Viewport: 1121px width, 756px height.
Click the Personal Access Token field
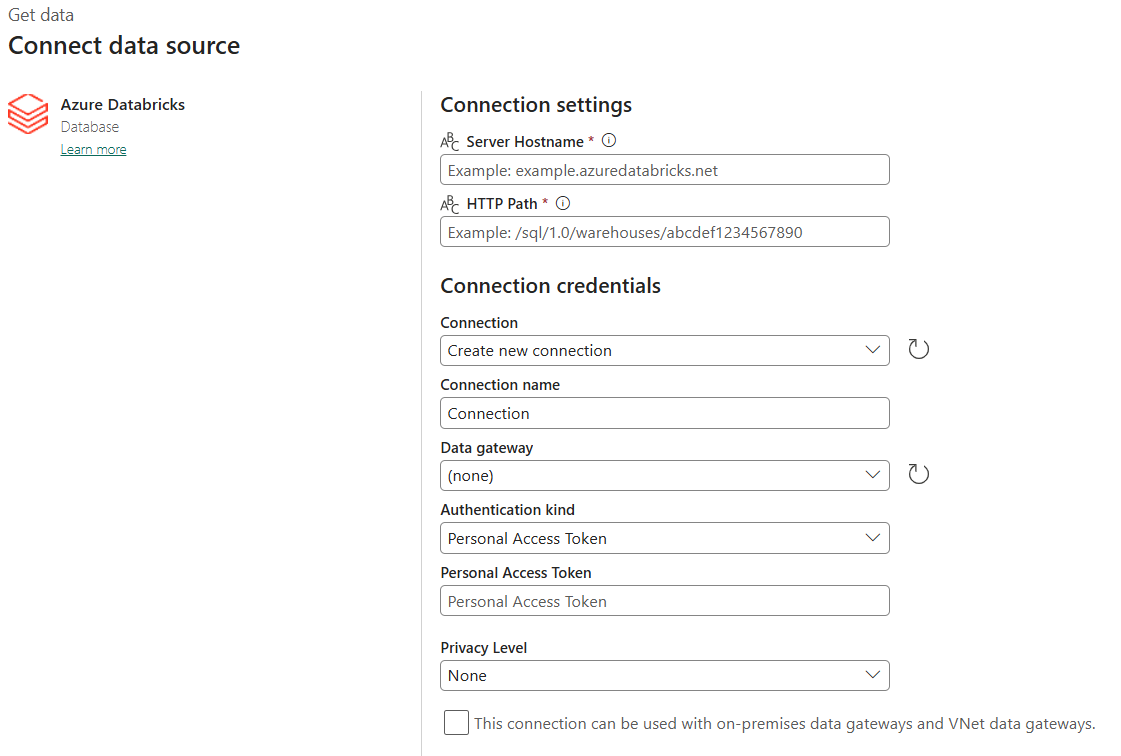(x=664, y=601)
